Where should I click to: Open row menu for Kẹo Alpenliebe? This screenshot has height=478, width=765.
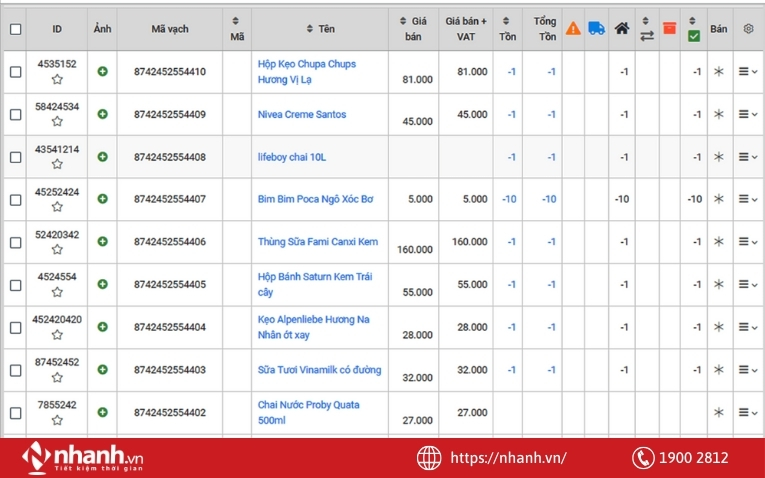[x=747, y=327]
